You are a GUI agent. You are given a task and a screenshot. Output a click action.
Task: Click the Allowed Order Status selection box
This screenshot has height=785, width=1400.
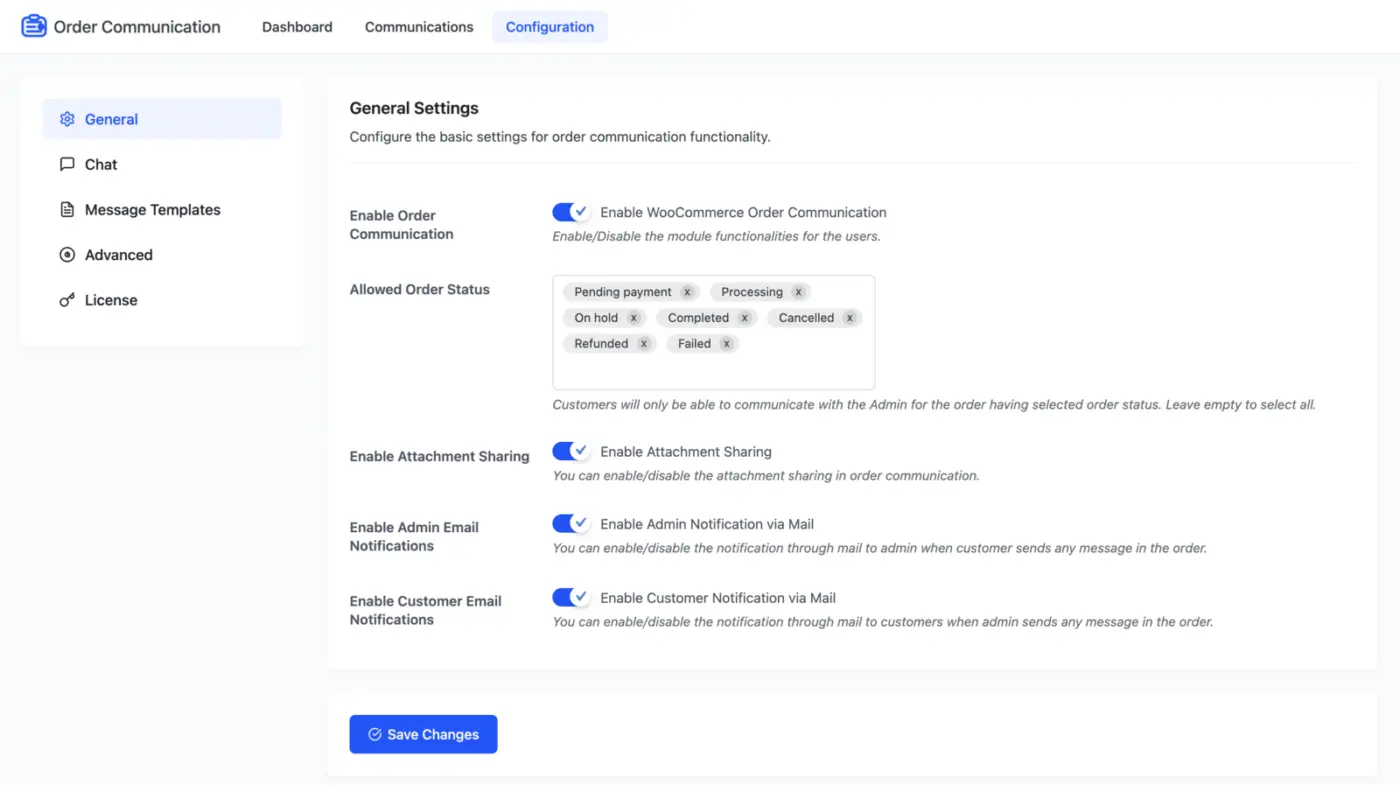(713, 370)
